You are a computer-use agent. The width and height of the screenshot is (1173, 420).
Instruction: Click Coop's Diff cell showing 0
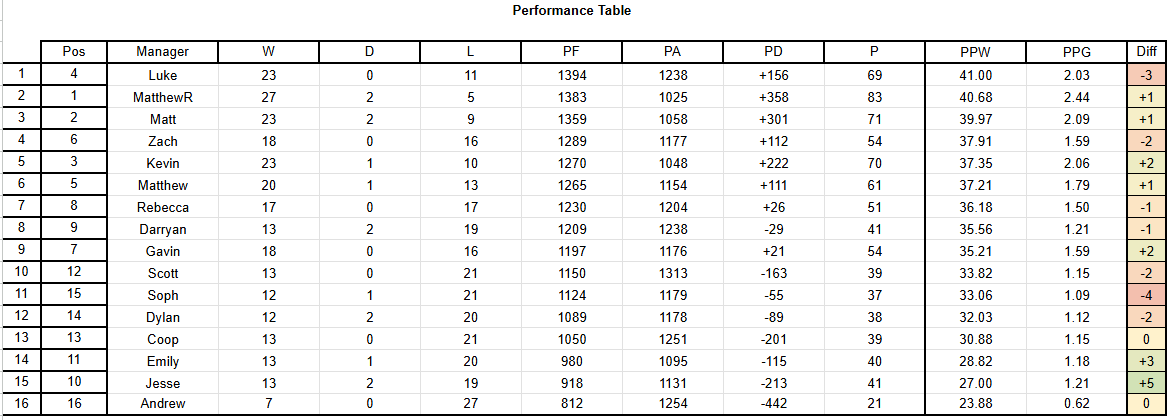click(1145, 339)
